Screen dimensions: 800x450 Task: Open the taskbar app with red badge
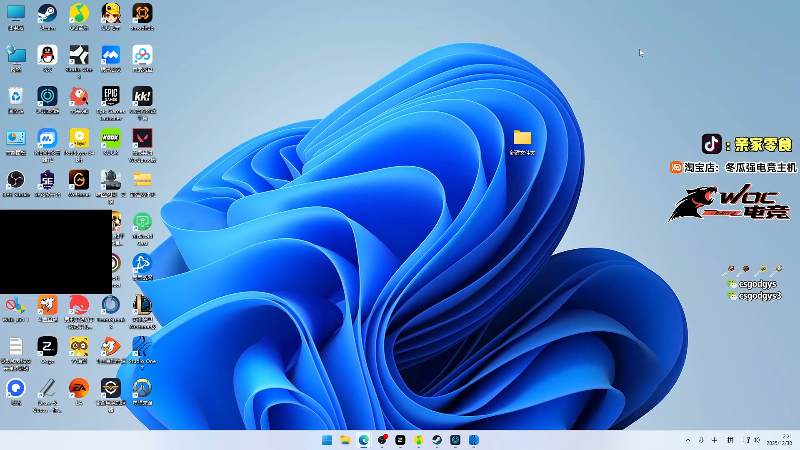(x=382, y=440)
